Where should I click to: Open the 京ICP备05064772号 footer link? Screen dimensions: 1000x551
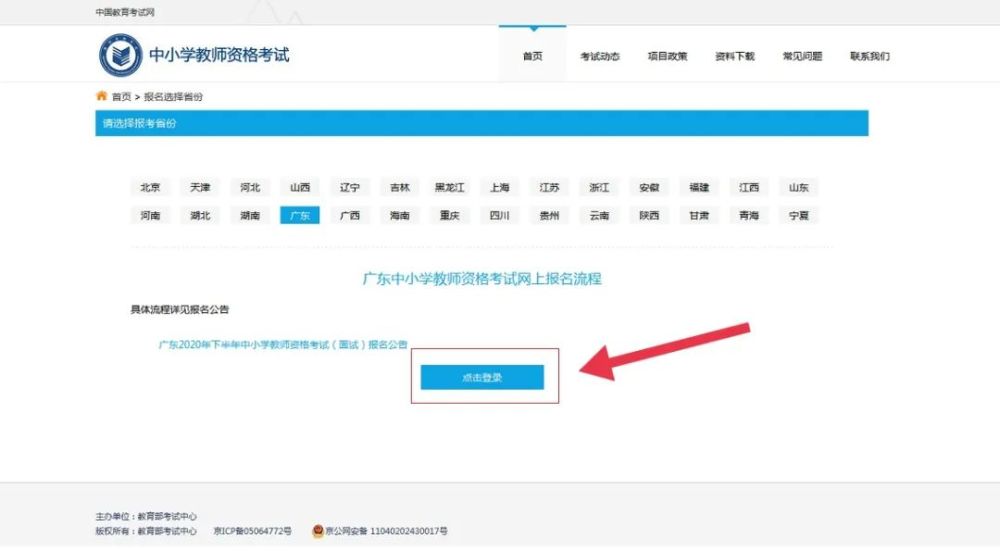254,531
